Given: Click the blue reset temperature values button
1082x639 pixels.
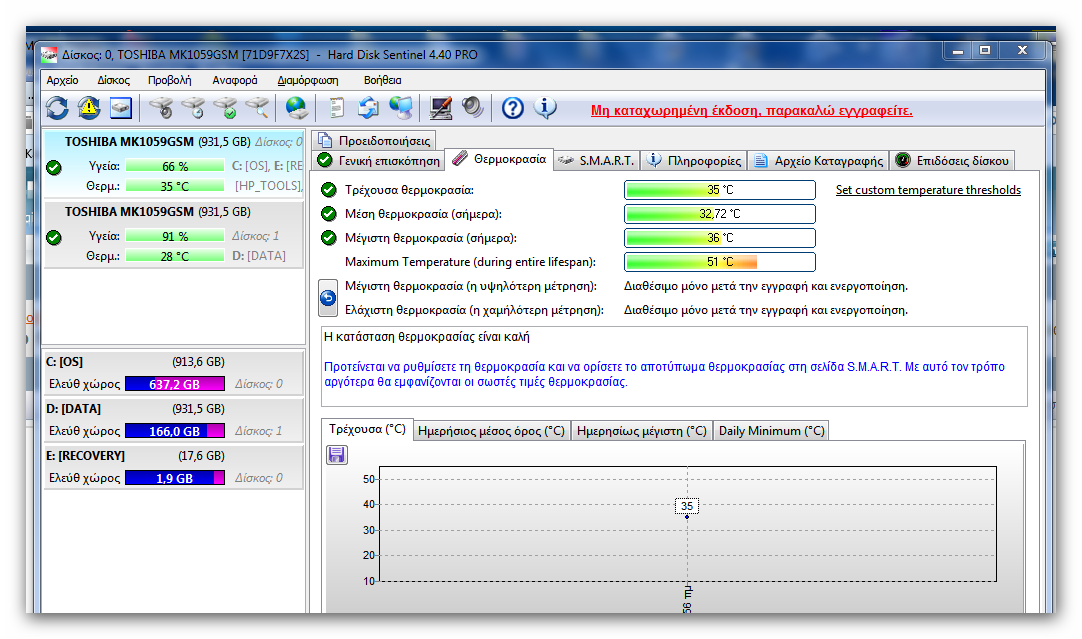Looking at the screenshot, I should [x=328, y=298].
